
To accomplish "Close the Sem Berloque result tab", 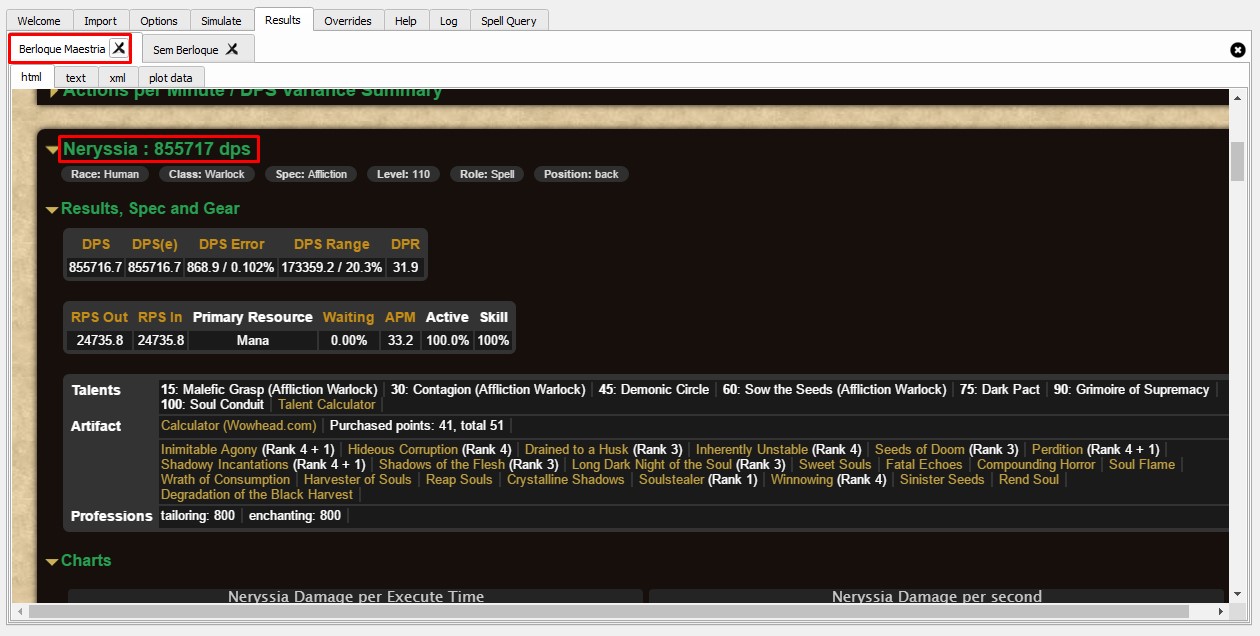I will 232,49.
